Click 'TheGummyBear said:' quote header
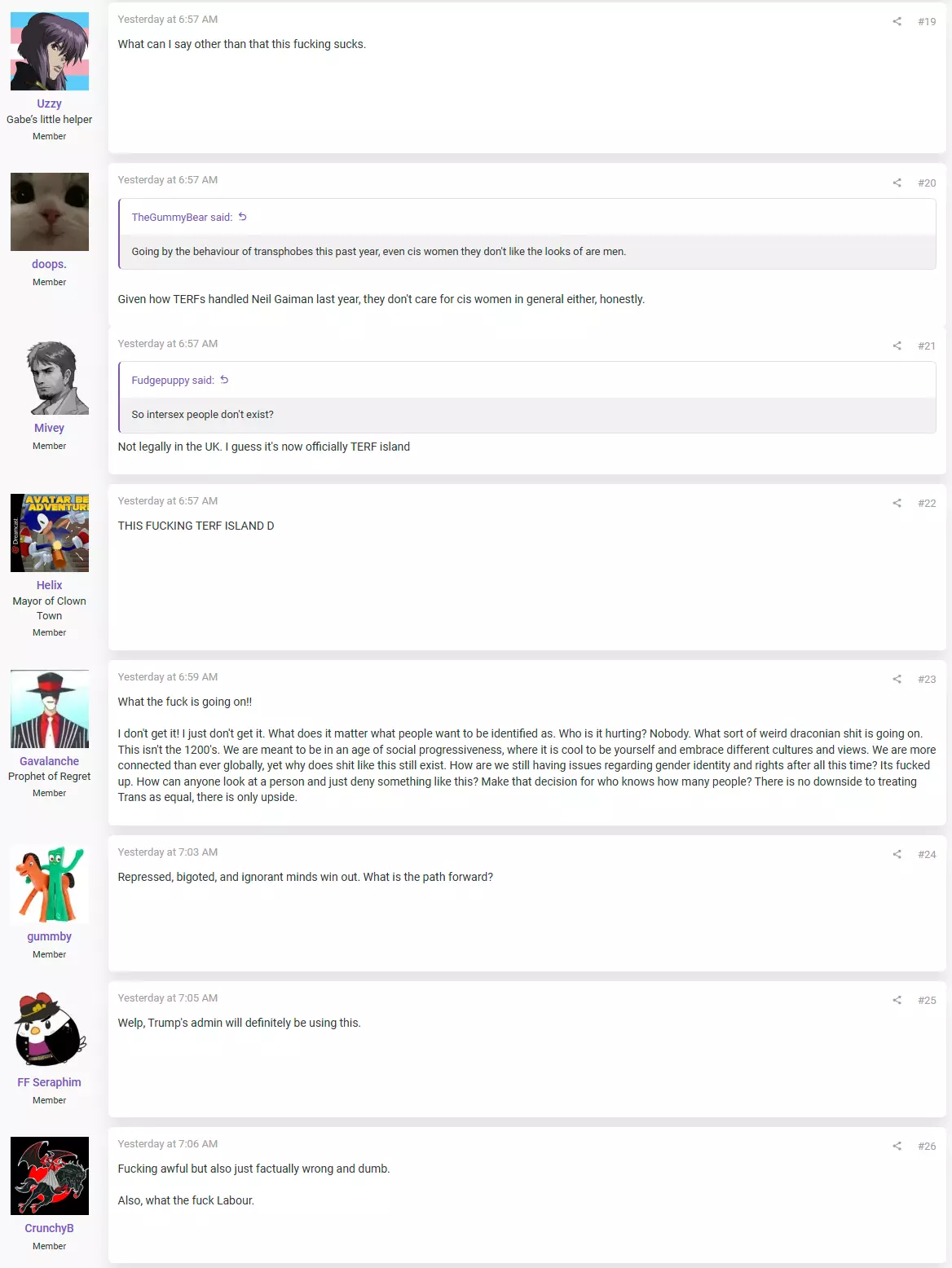This screenshot has width=952, height=1268. tap(182, 217)
